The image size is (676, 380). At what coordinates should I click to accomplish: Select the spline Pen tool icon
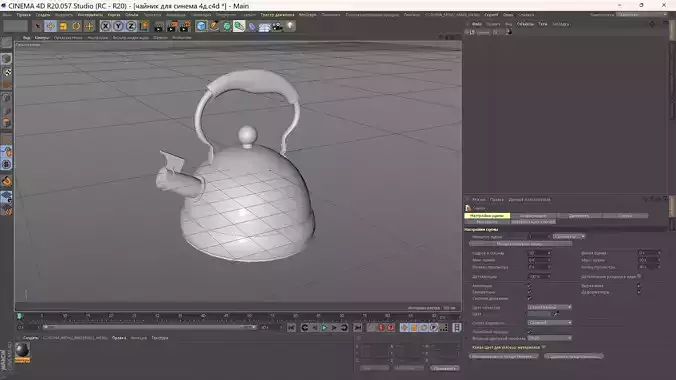(214, 26)
